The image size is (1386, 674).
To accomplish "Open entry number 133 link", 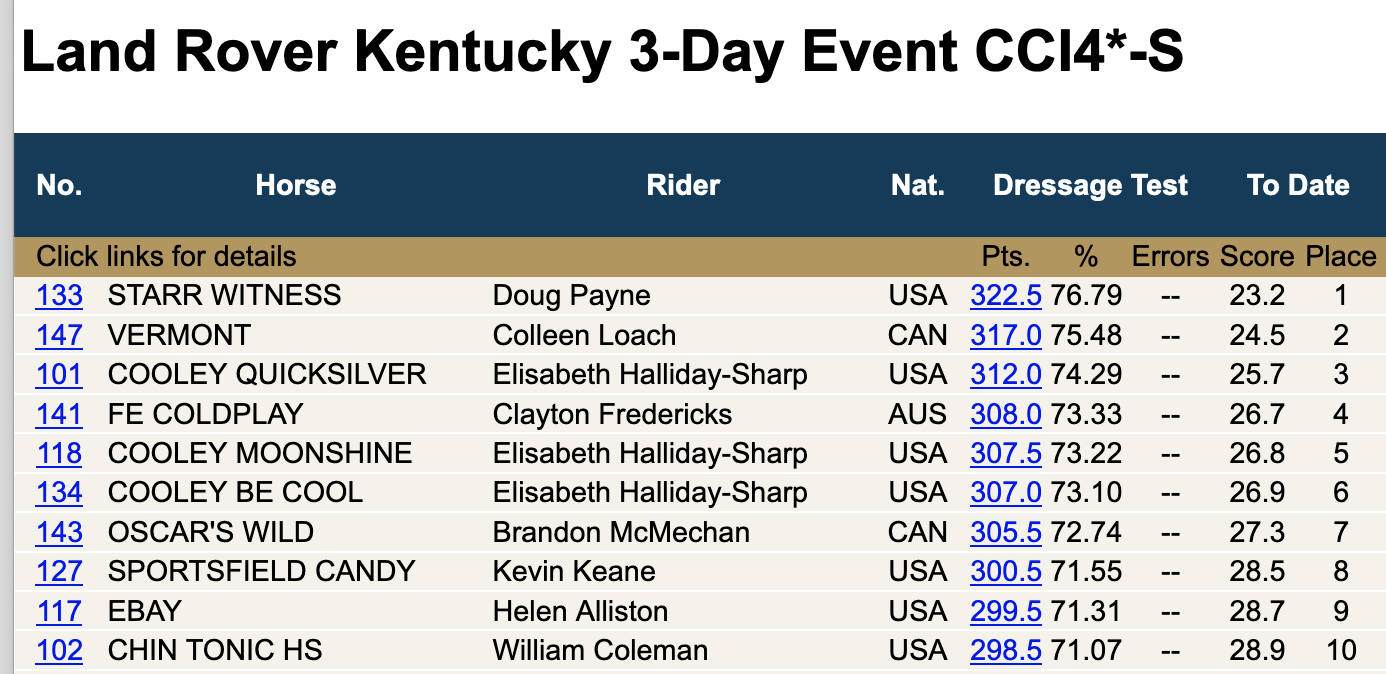I will pyautogui.click(x=59, y=296).
